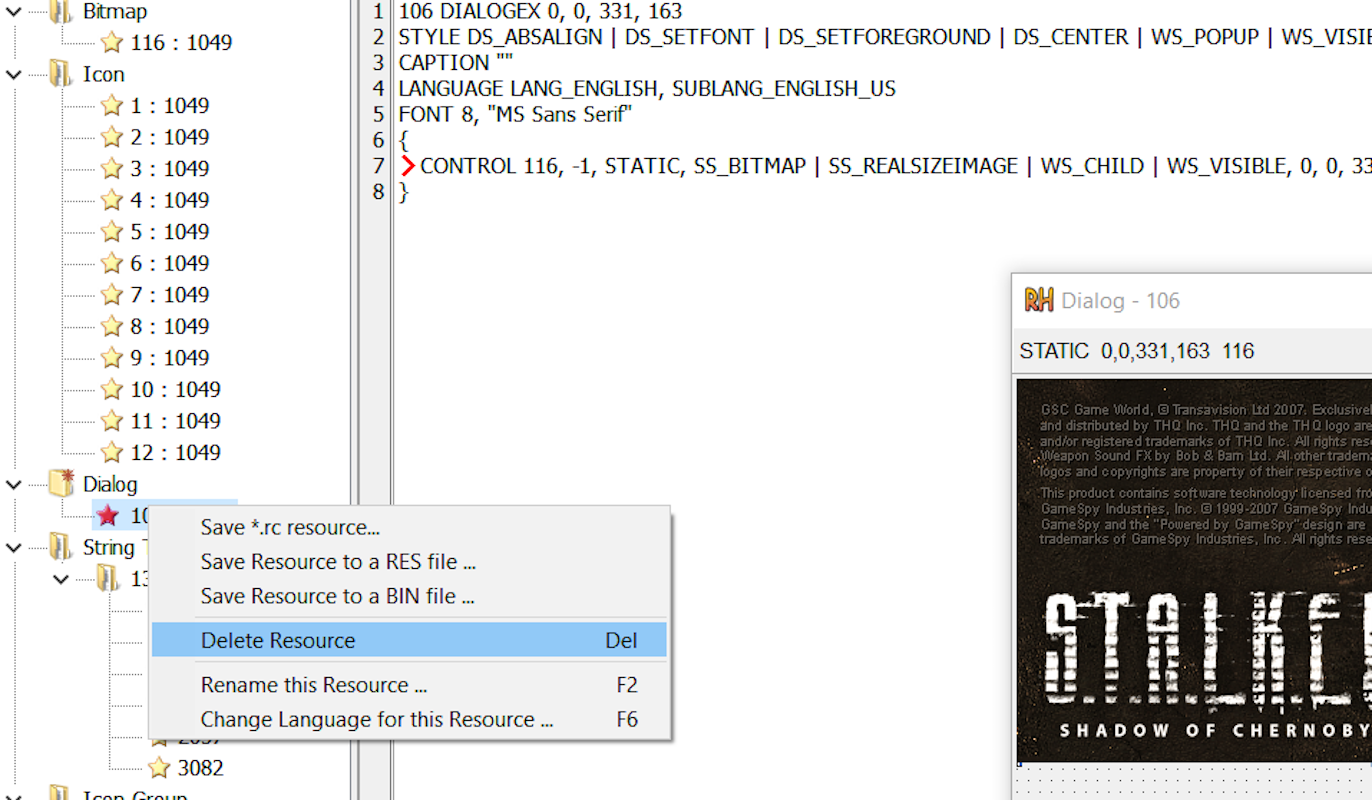Click star icon for Icon resource 12 : 1049
The height and width of the screenshot is (800, 1372).
[112, 452]
